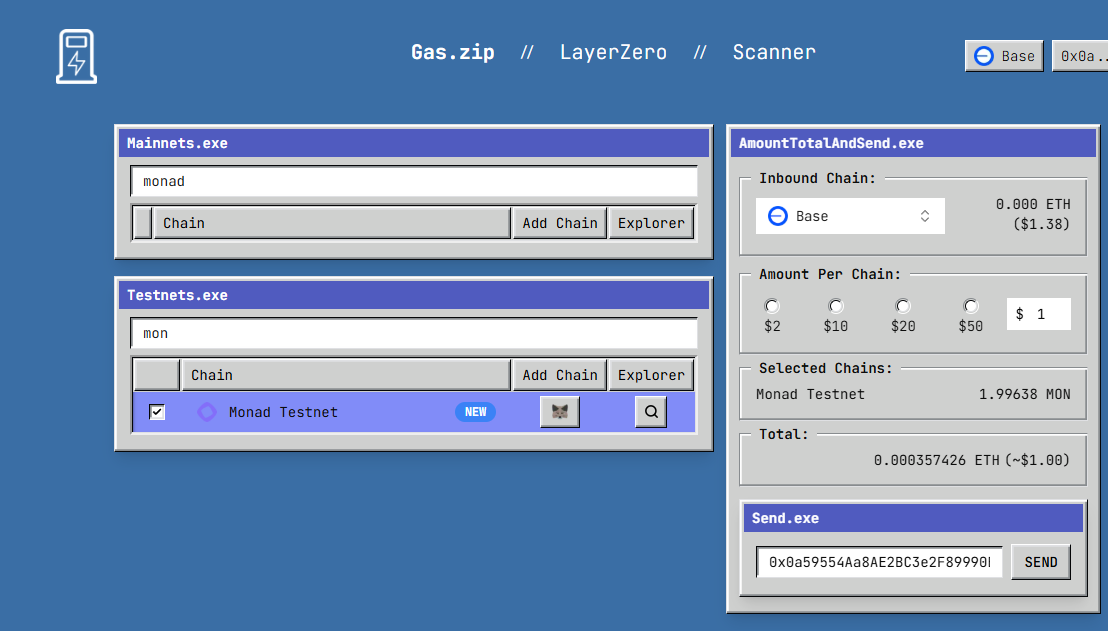The width and height of the screenshot is (1108, 631).
Task: Click the Chain column header in Mainnets
Action: (x=332, y=223)
